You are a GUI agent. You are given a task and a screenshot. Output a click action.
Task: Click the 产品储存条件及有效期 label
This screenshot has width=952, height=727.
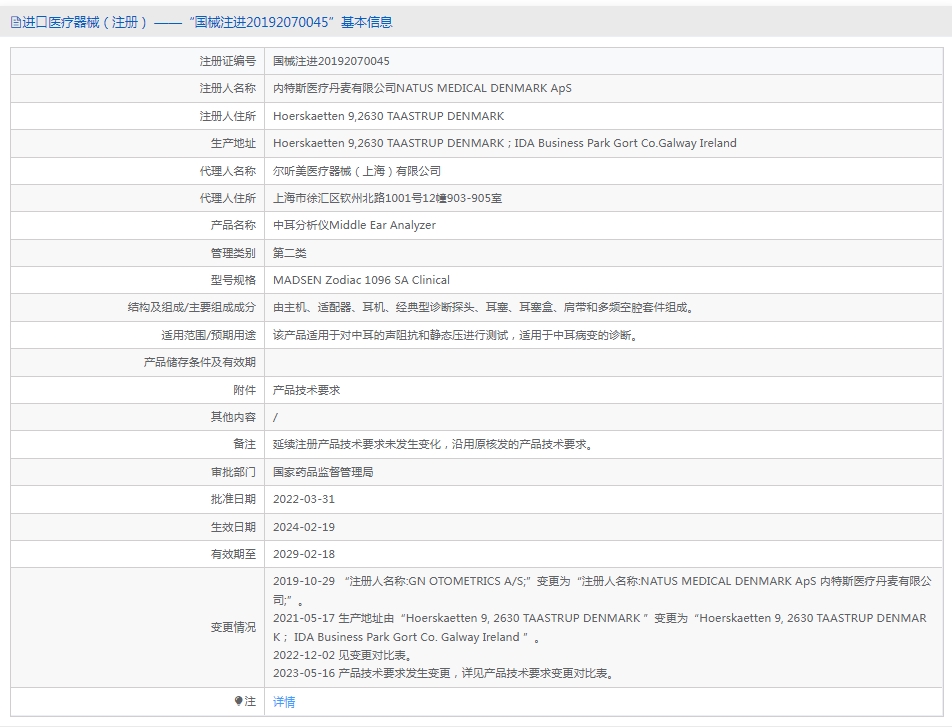200,363
